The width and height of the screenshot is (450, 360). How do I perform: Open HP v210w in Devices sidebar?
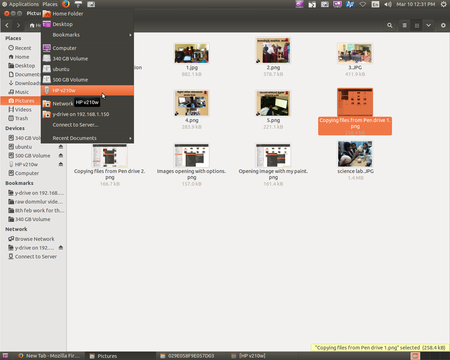pyautogui.click(x=23, y=164)
